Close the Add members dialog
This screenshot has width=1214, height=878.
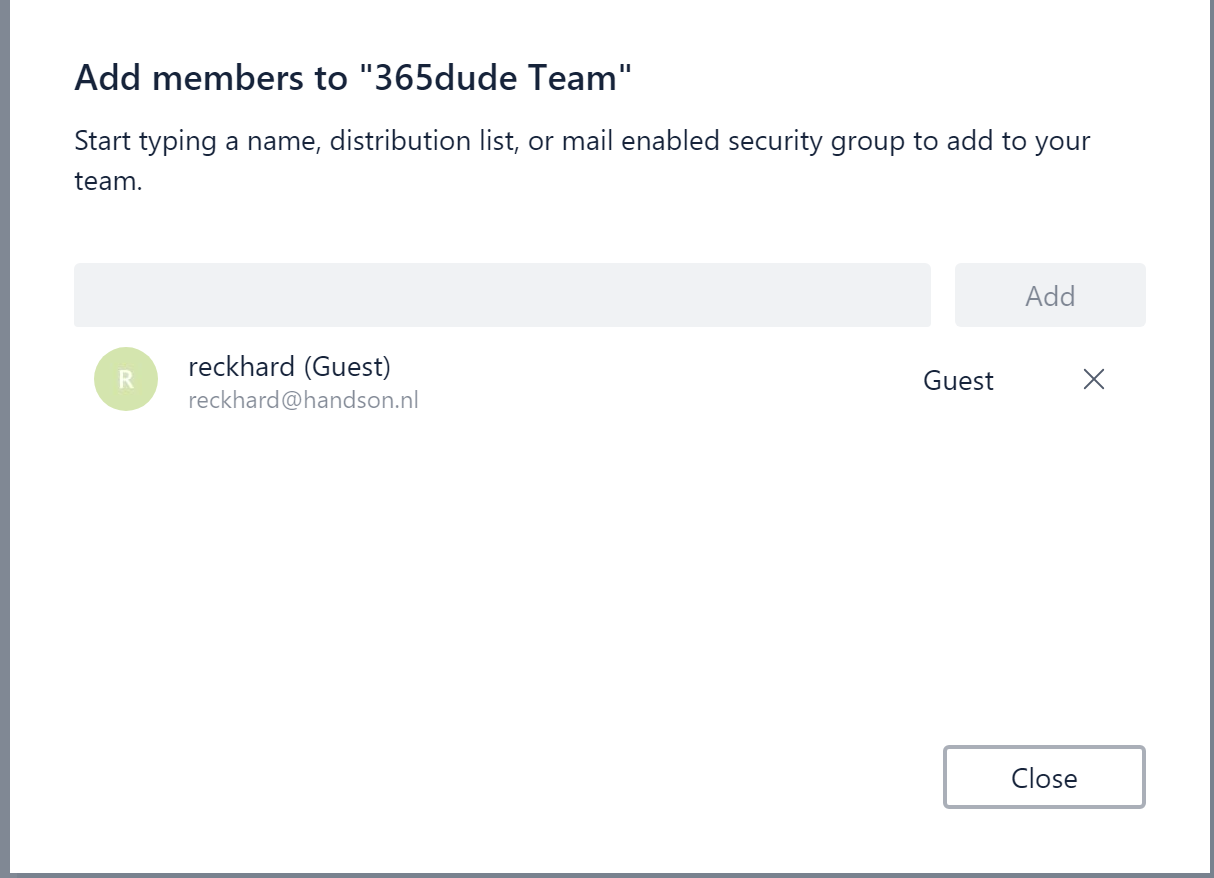coord(1044,777)
